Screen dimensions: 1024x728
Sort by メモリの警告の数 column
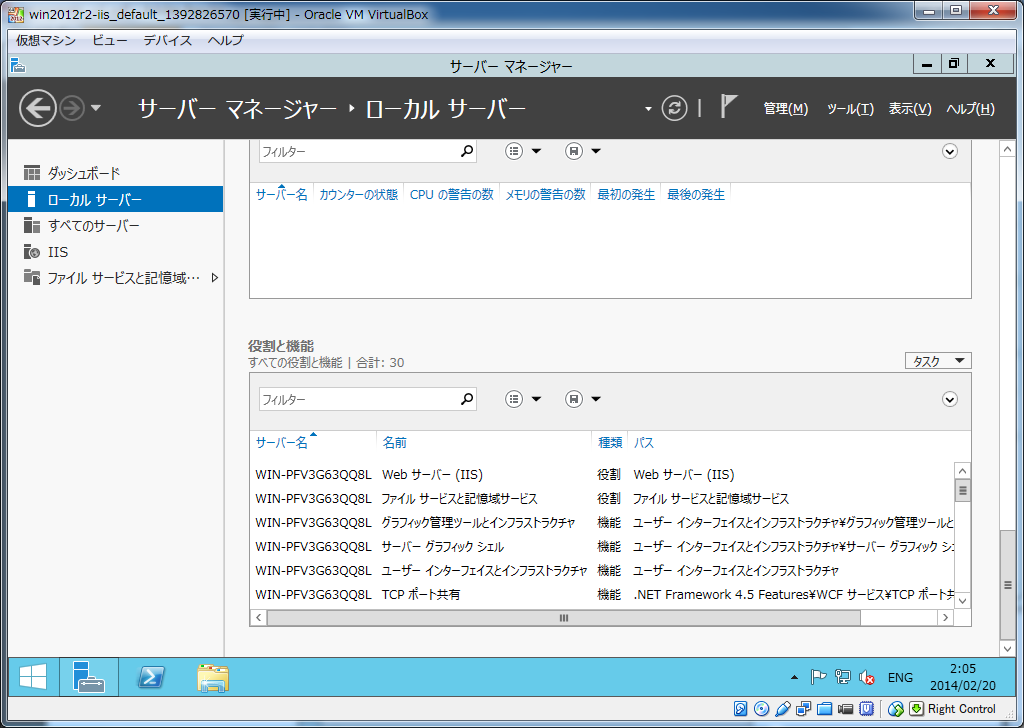click(x=545, y=195)
